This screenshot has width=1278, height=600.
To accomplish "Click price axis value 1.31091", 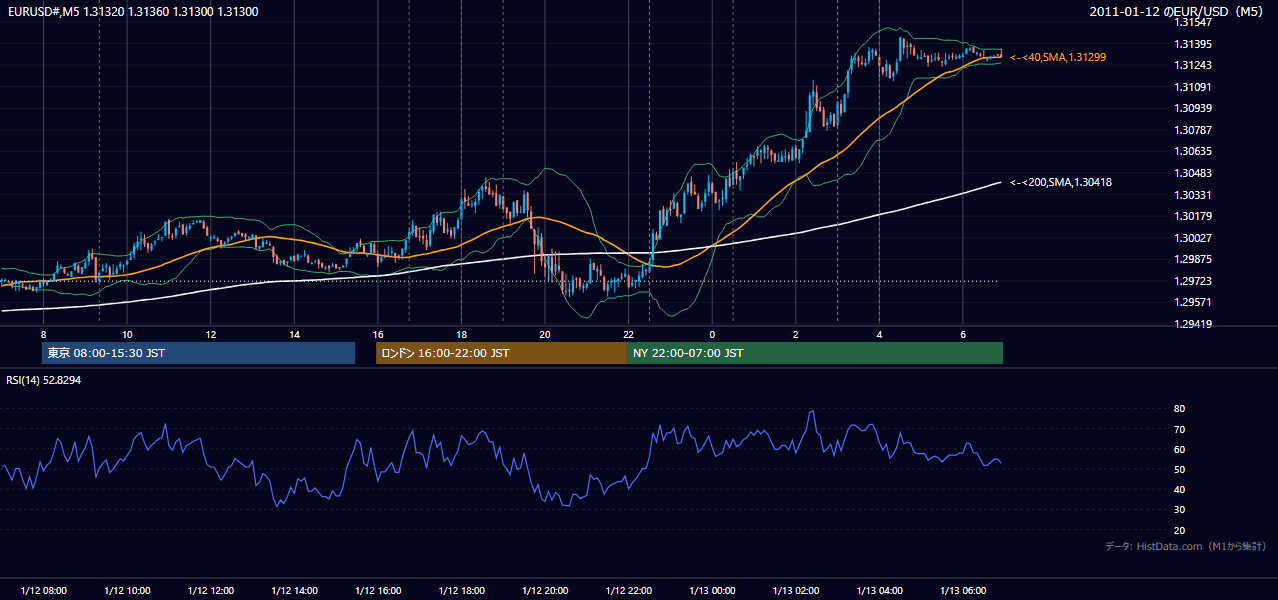I will coord(1193,87).
